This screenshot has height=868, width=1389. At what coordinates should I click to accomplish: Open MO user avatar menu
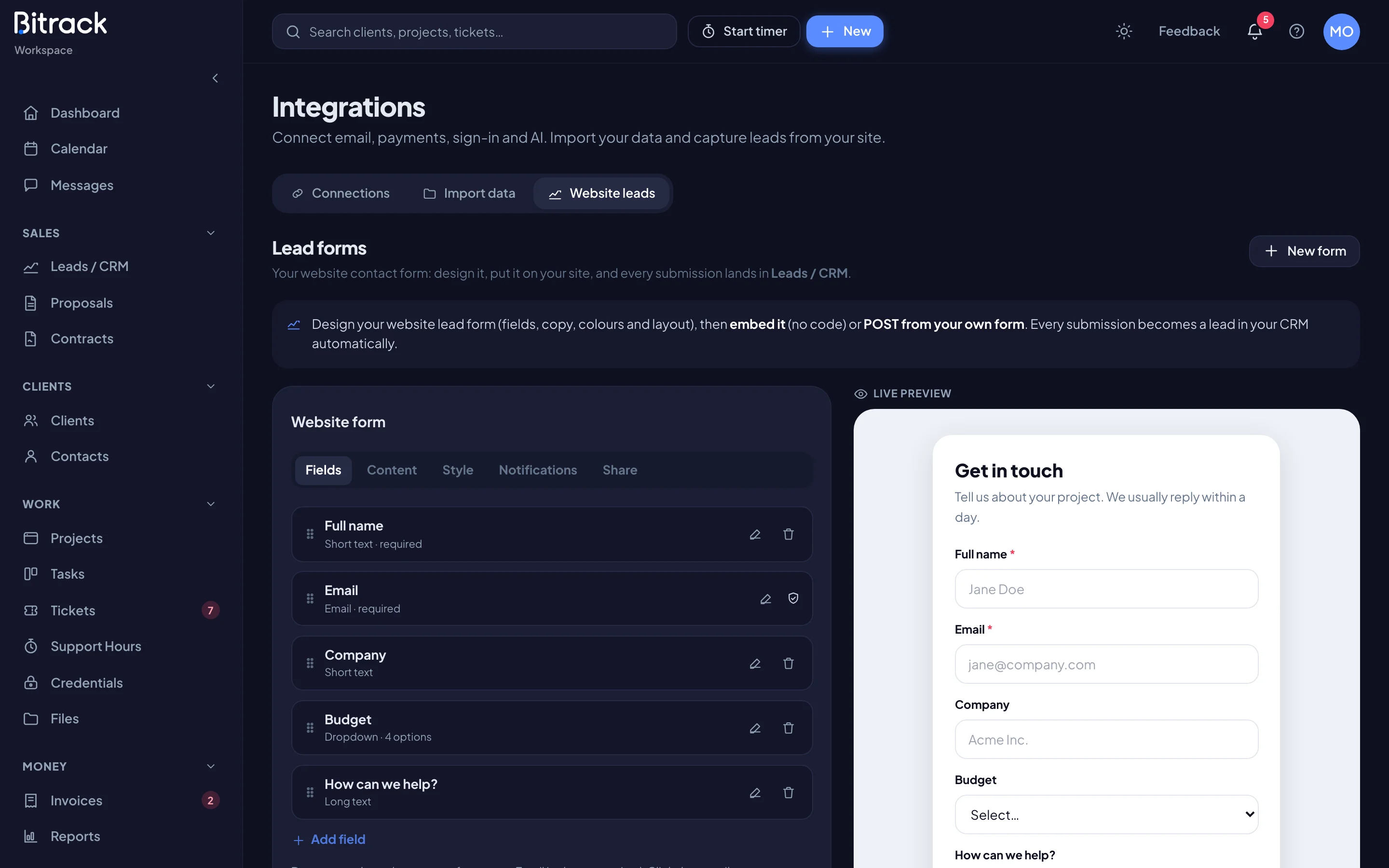click(1341, 31)
